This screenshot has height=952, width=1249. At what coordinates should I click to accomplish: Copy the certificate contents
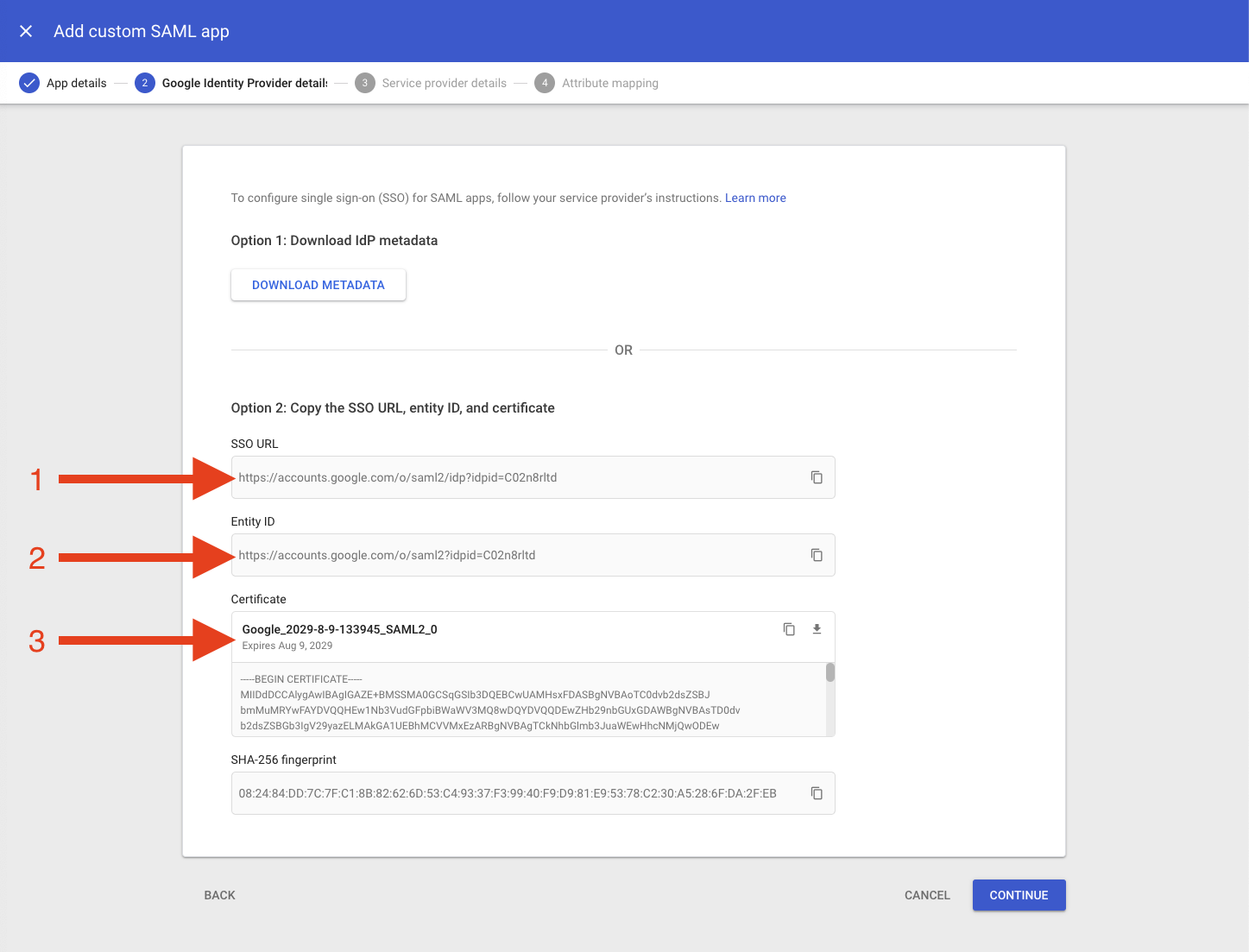click(788, 629)
